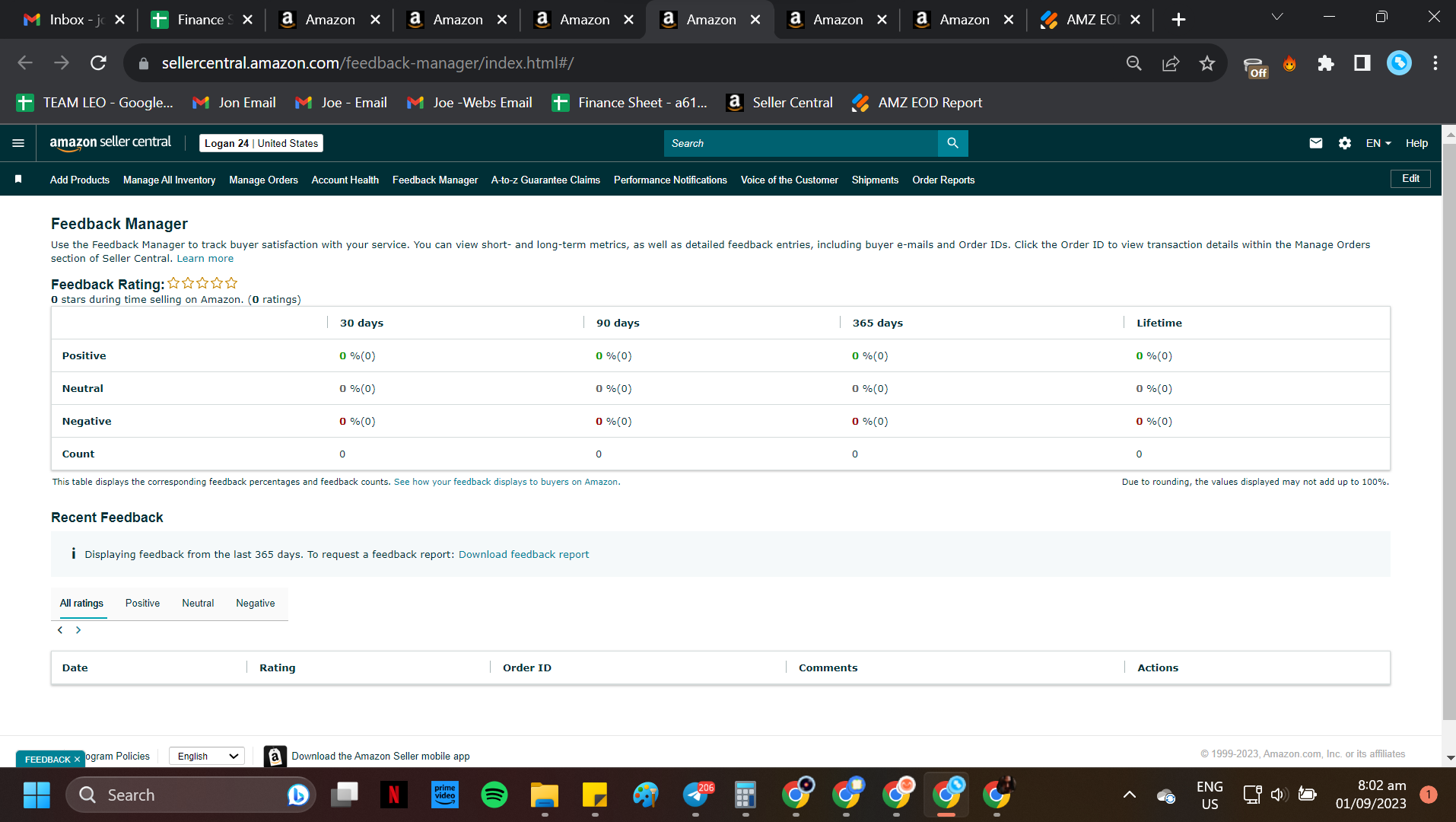Close the FEEDBACK widget with x
This screenshot has height=822, width=1456.
(x=77, y=759)
